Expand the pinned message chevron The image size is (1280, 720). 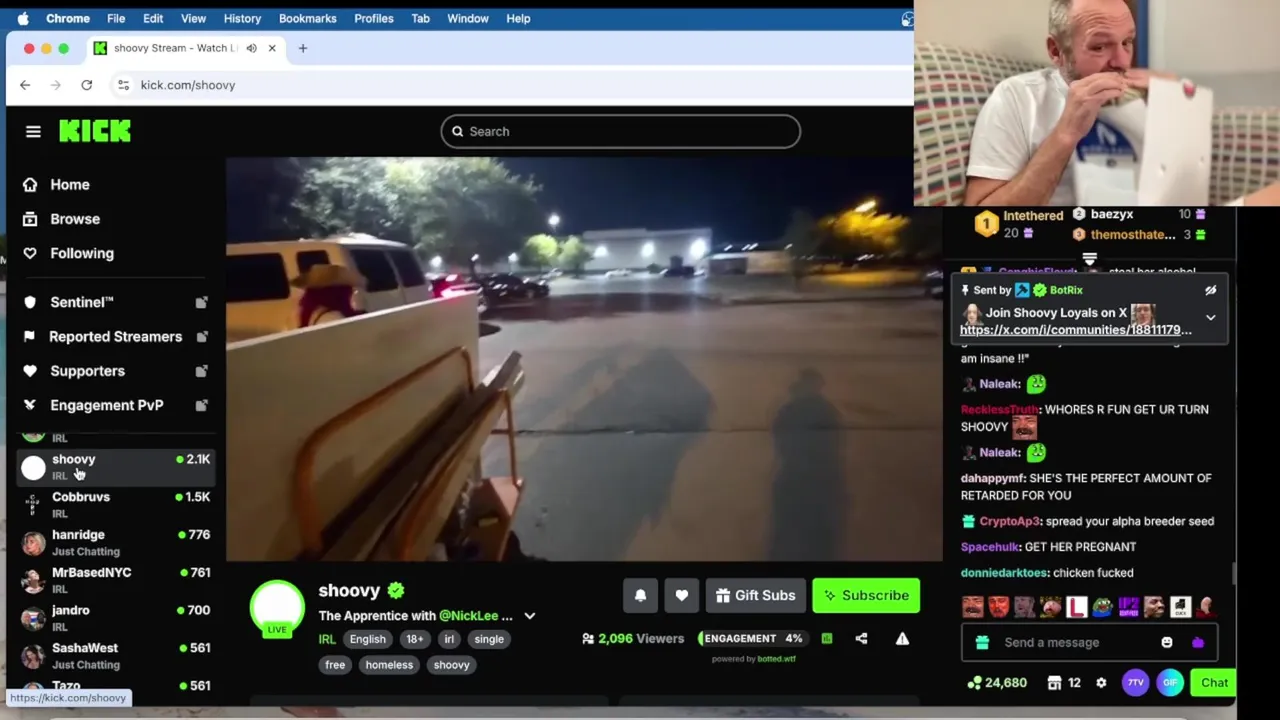tap(1211, 318)
